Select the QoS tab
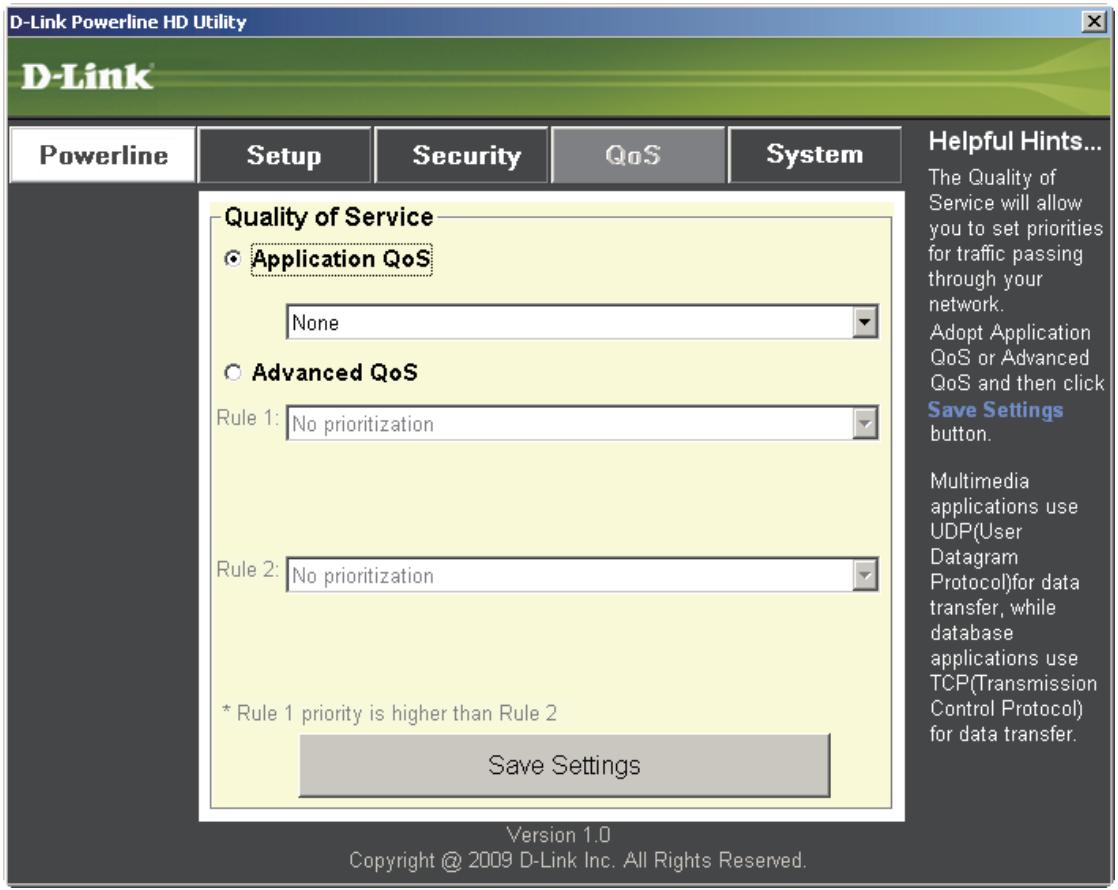The image size is (1118, 890). pyautogui.click(x=638, y=155)
